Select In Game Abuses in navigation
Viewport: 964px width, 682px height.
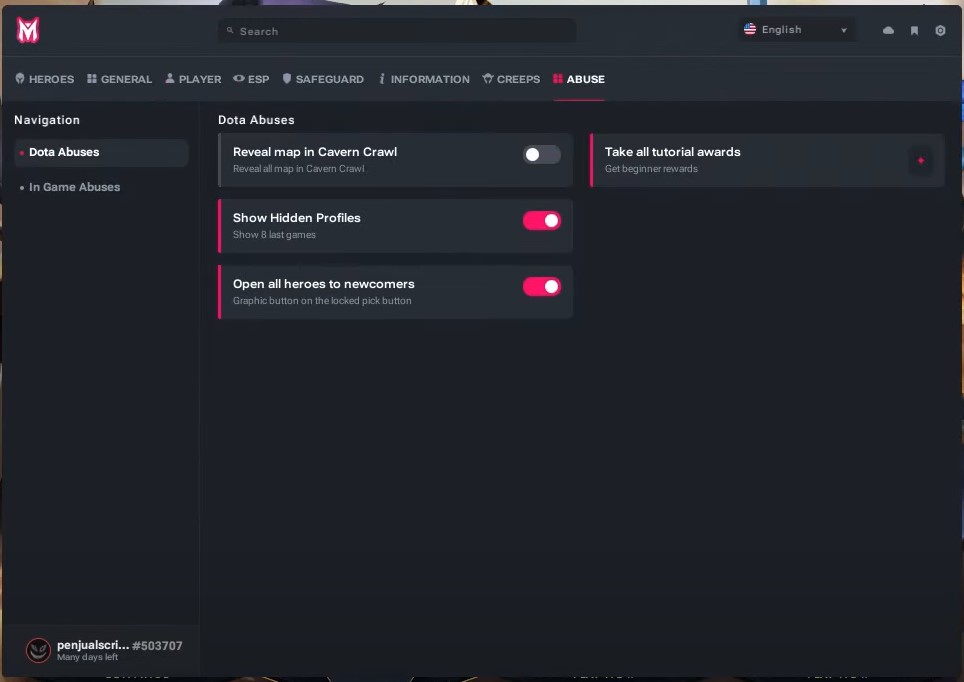[x=74, y=187]
